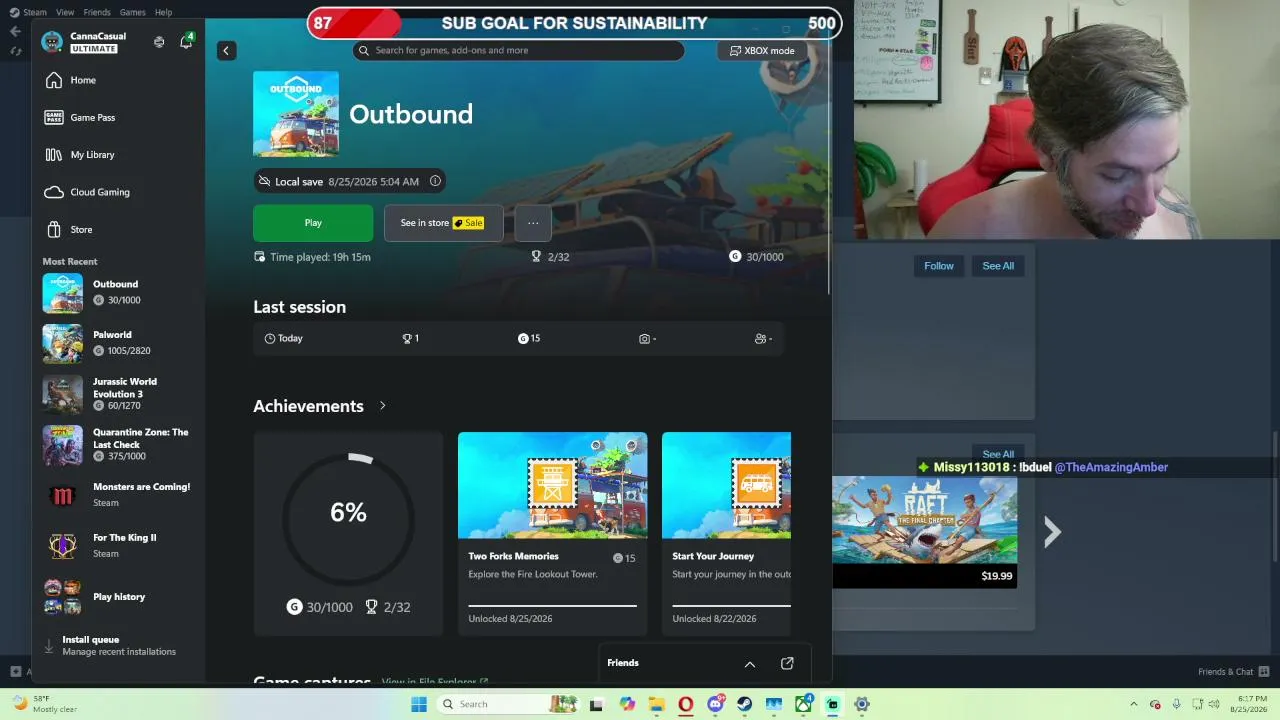
Task: Open the taskbar clock and date
Action: click(x=1251, y=704)
